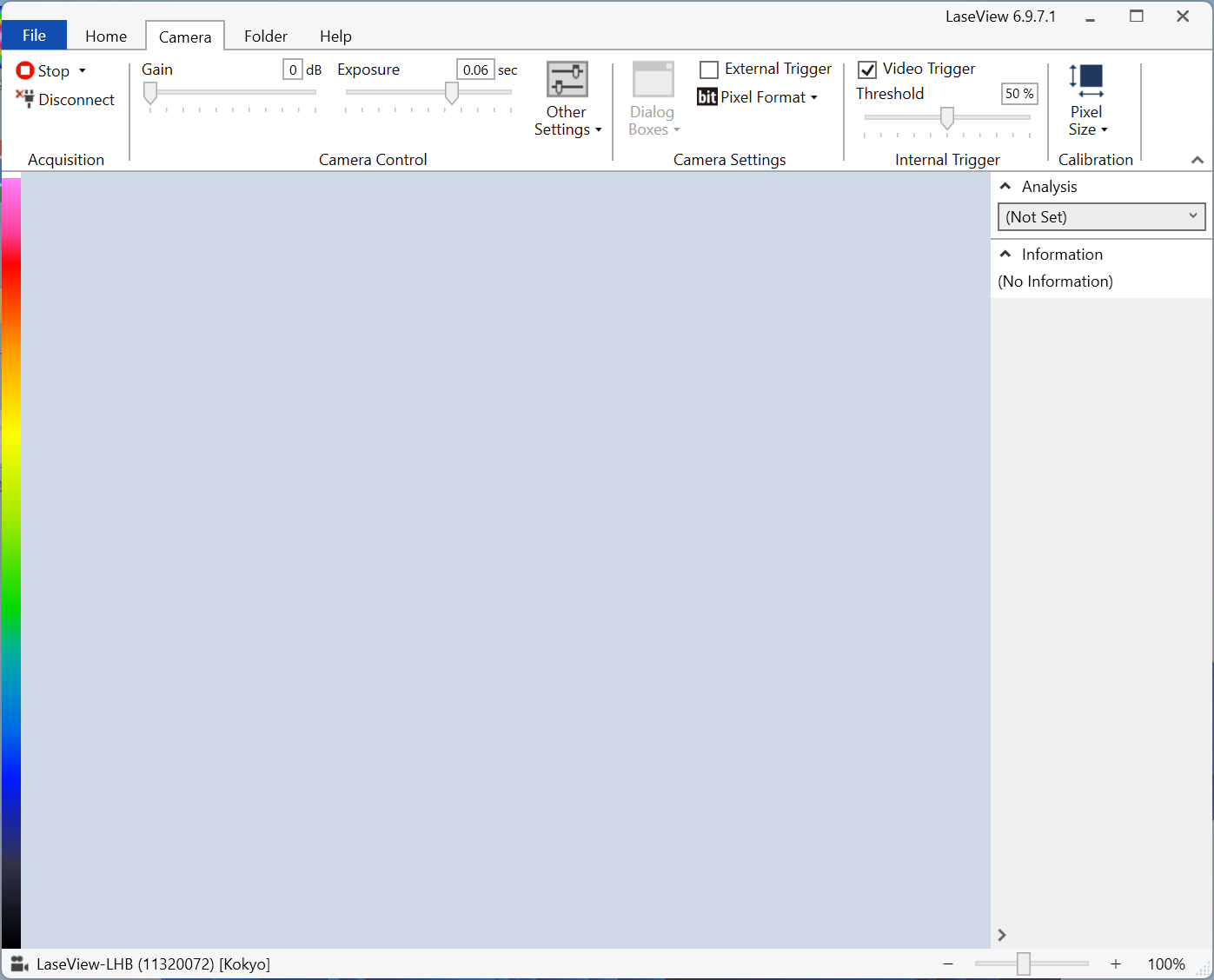Screen dimensions: 1214x980
Task: Collapse the Information panel section
Action: [1005, 255]
